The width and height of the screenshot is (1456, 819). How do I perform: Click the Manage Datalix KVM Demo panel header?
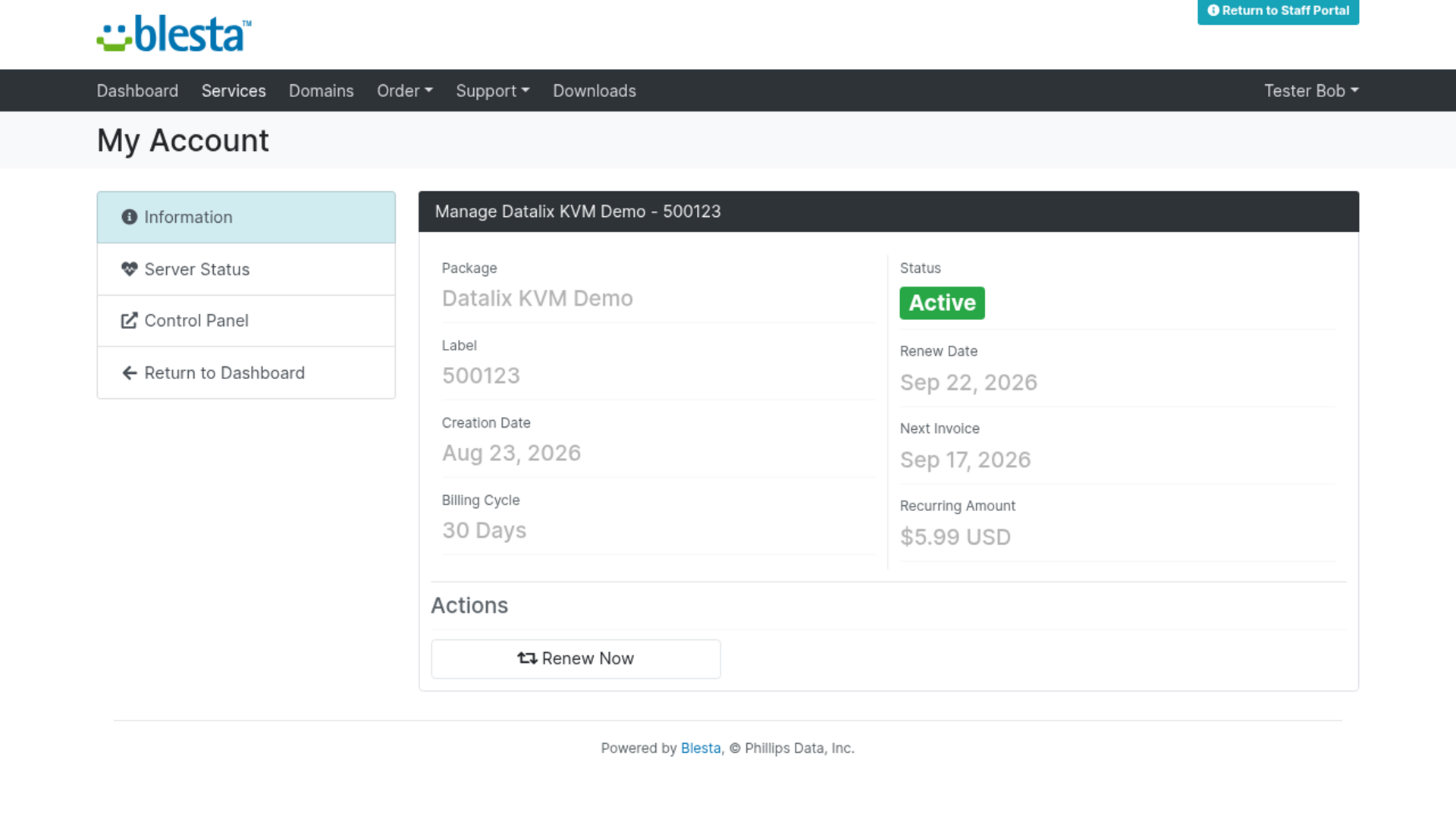(x=889, y=212)
